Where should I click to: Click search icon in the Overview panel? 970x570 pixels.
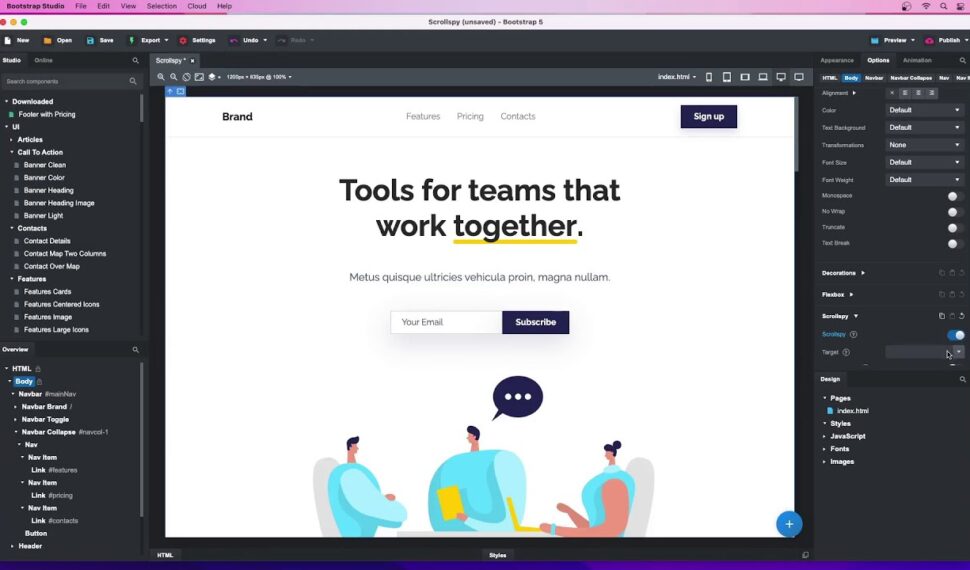[x=136, y=350]
